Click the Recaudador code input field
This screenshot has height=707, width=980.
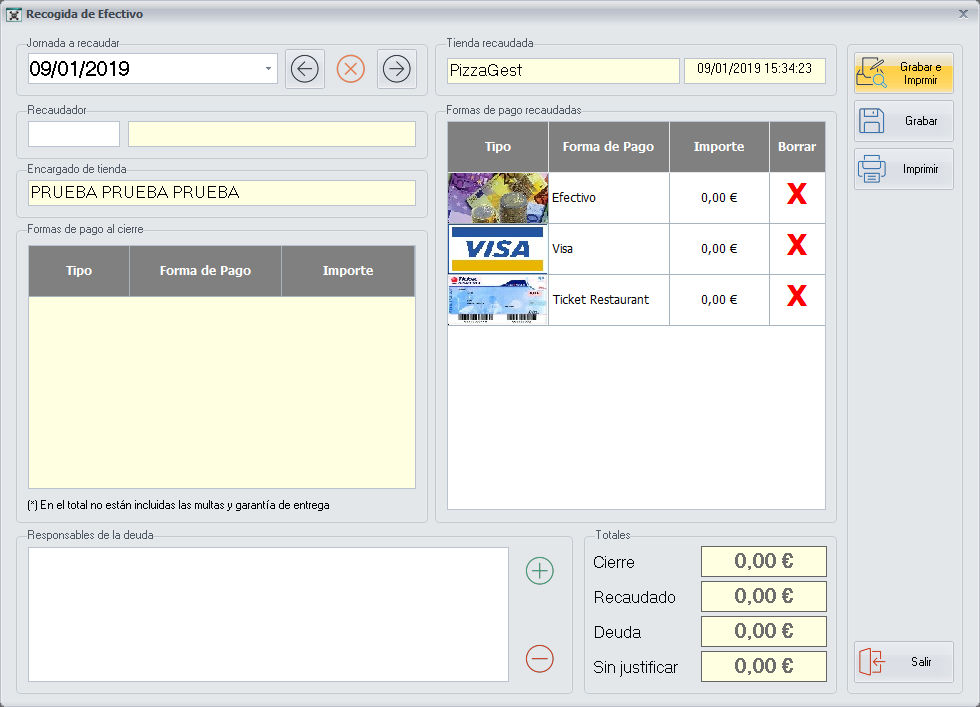(74, 134)
